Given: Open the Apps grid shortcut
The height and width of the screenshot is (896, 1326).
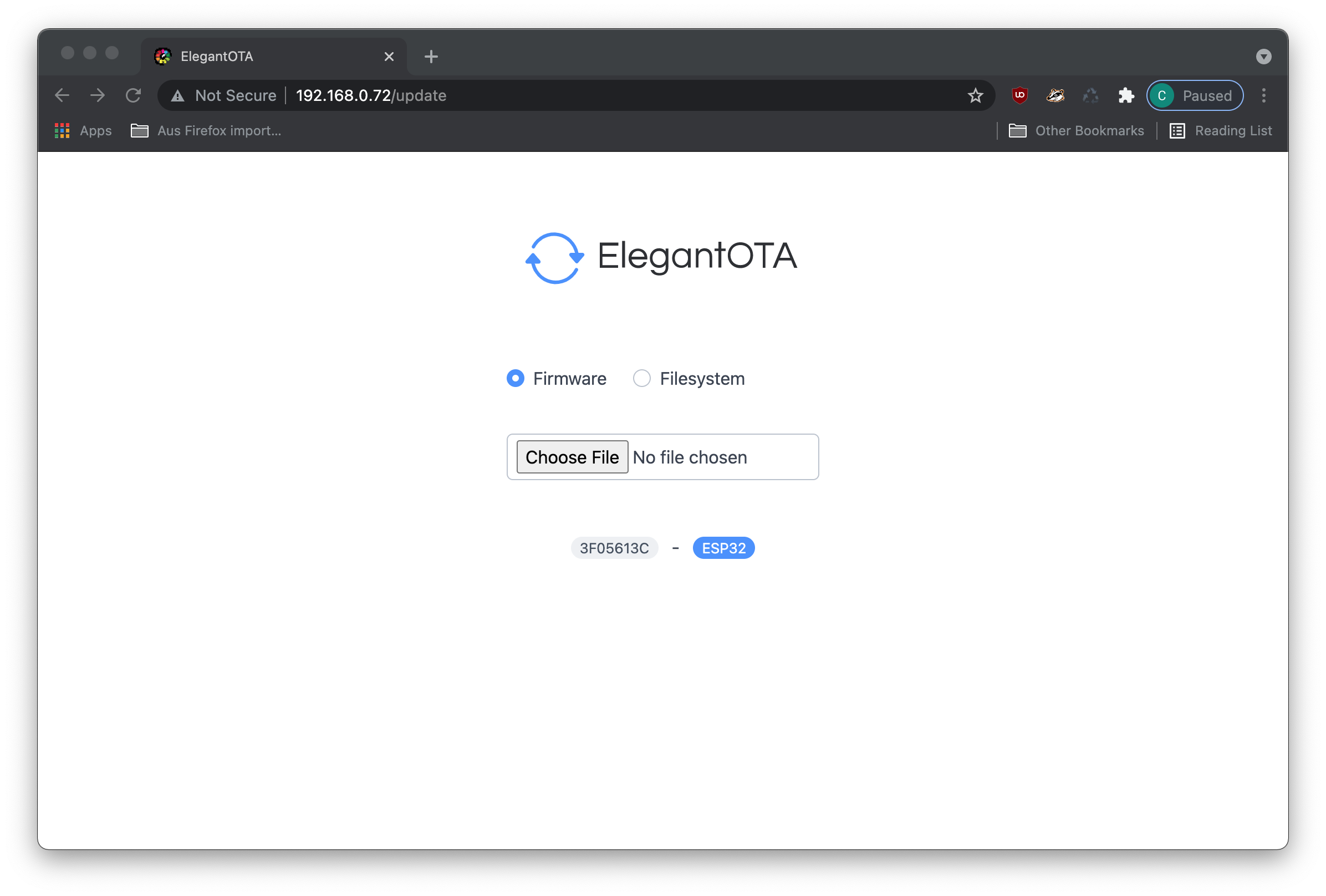Looking at the screenshot, I should (83, 131).
